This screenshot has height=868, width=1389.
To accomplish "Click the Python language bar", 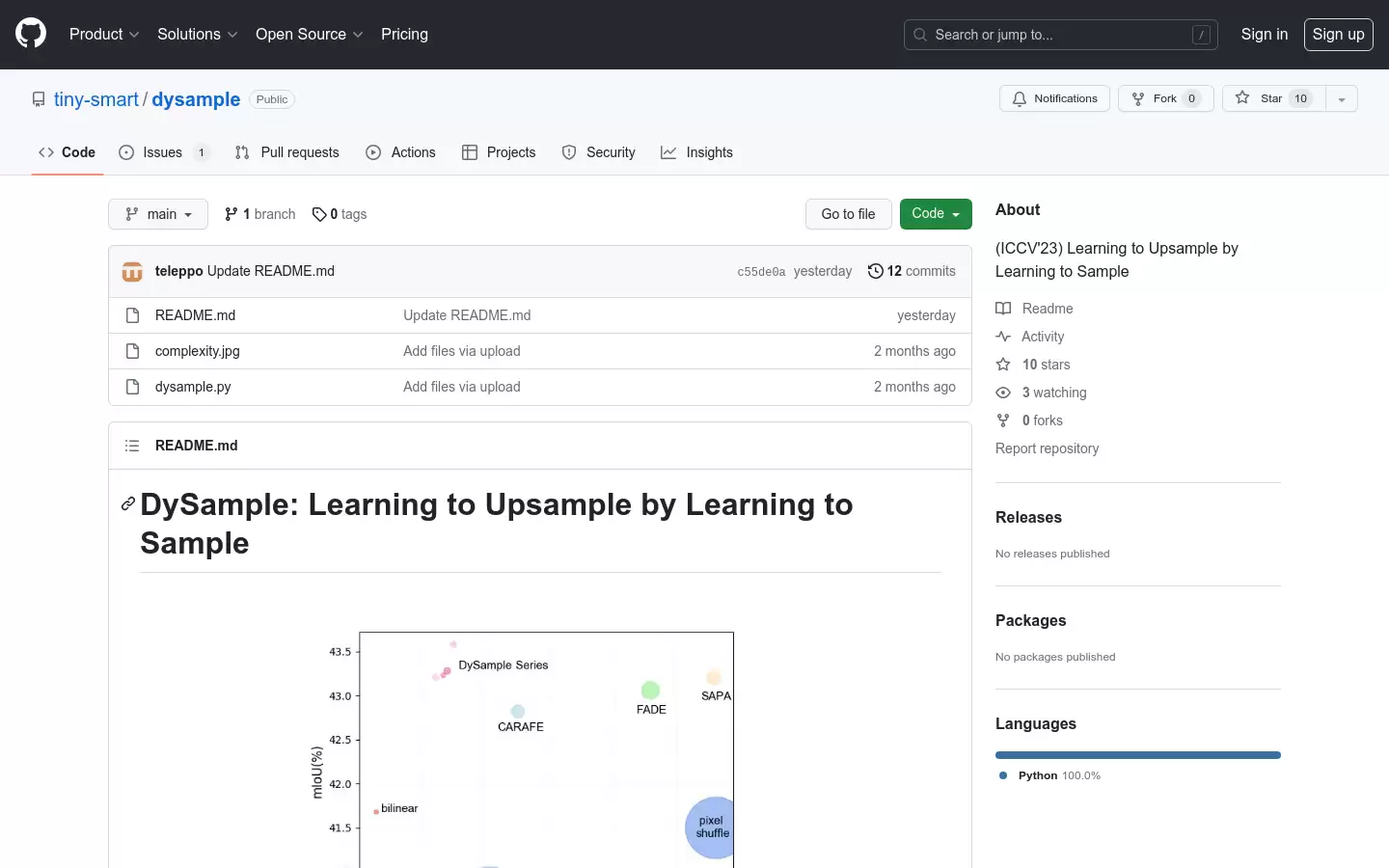I will (x=1138, y=755).
